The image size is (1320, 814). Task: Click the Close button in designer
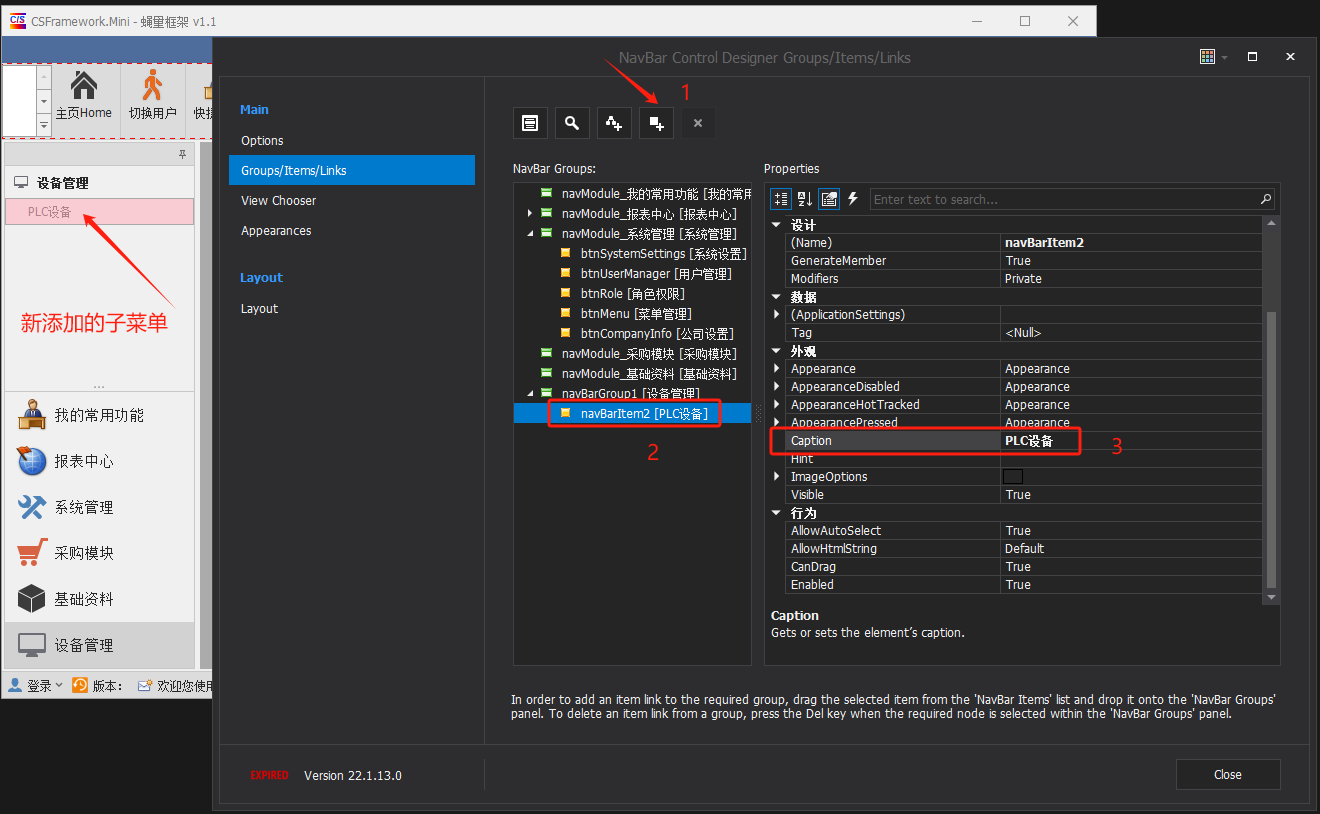tap(1228, 775)
